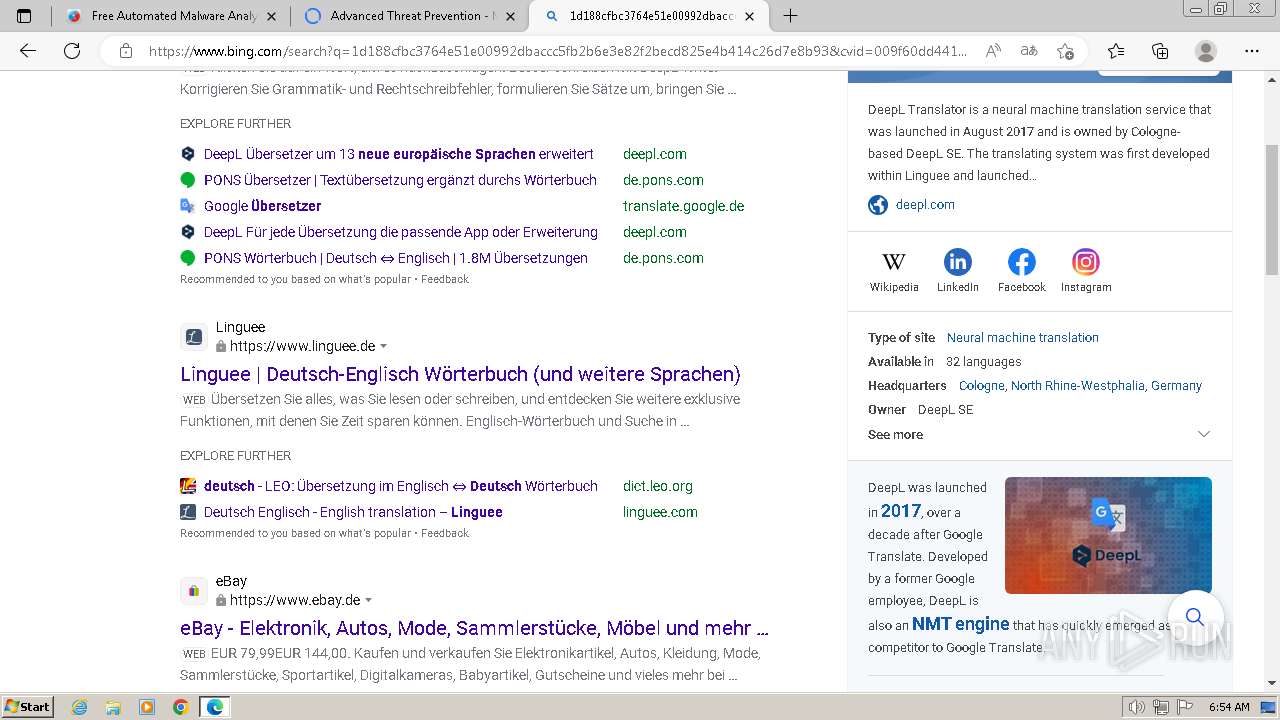Screen dimensions: 1280x720
Task: Expand the ebay.de URL dropdown arrow
Action: coord(368,601)
